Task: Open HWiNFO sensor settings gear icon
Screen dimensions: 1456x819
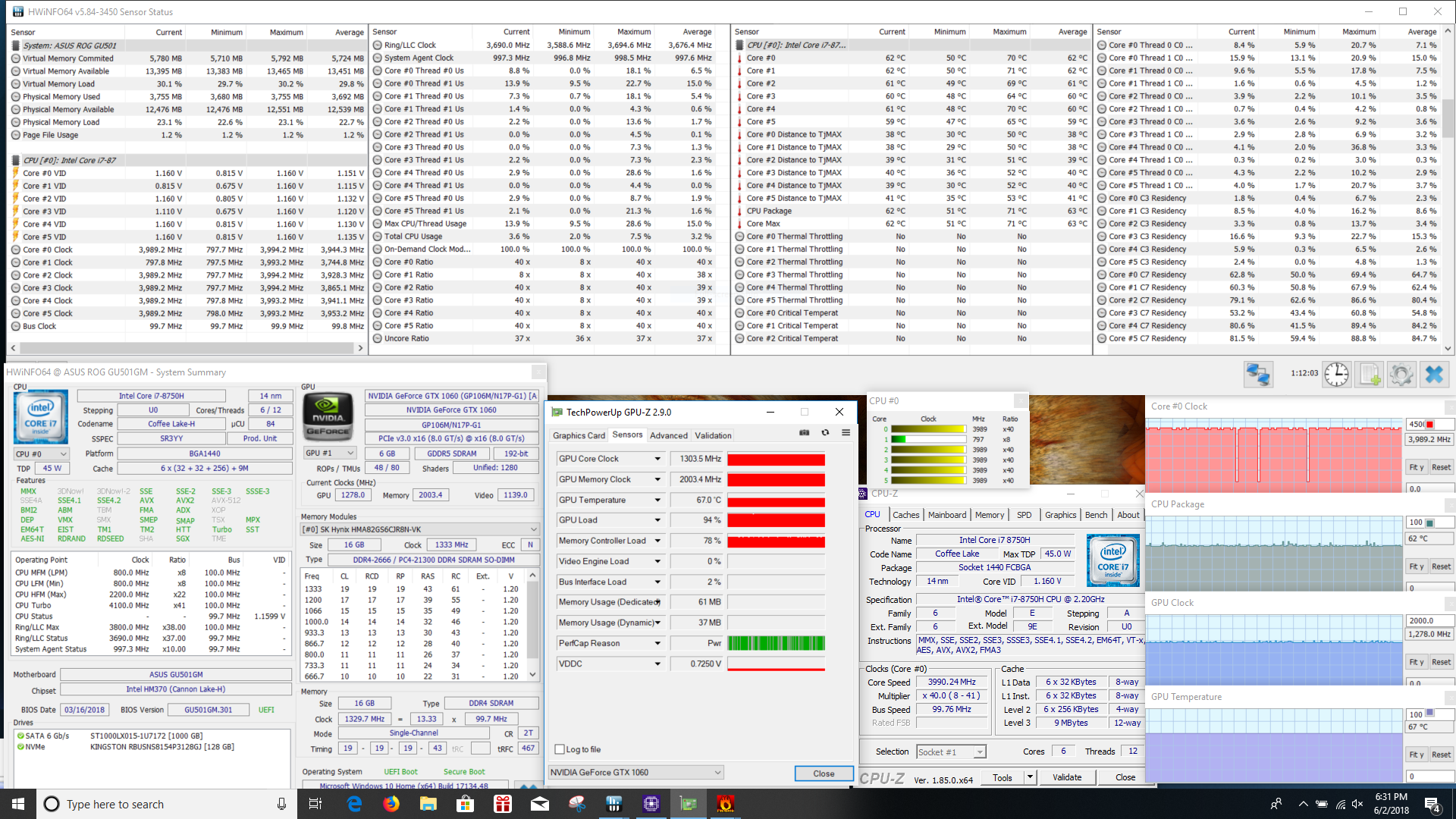Action: coord(1401,375)
